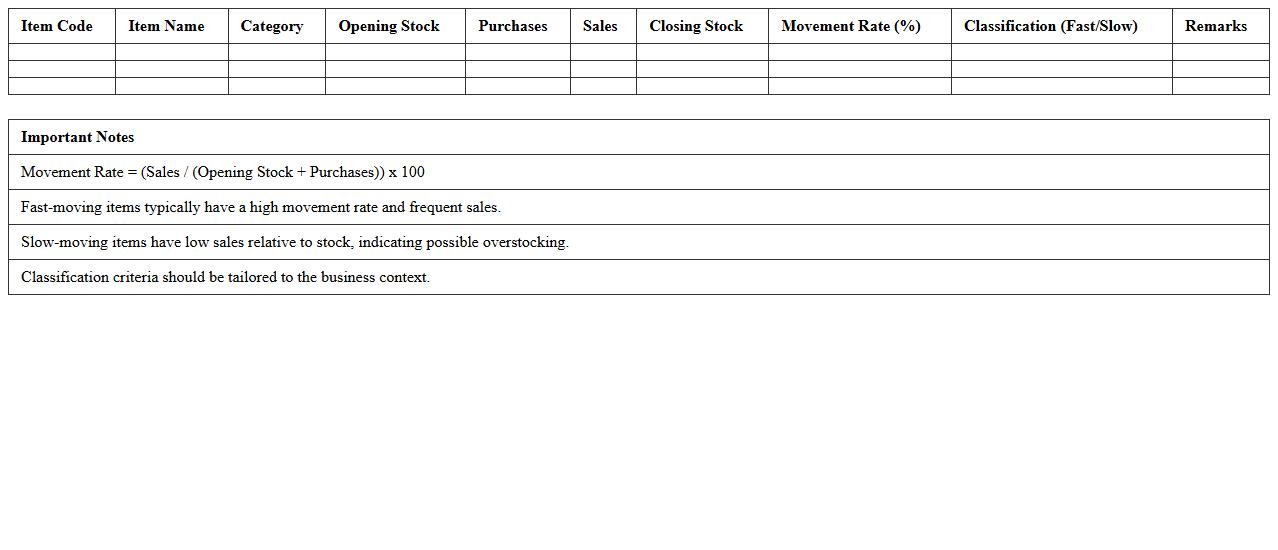Select the Movement Rate (%) header
Viewport: 1278px width, 550px height.
pyautogui.click(x=851, y=26)
